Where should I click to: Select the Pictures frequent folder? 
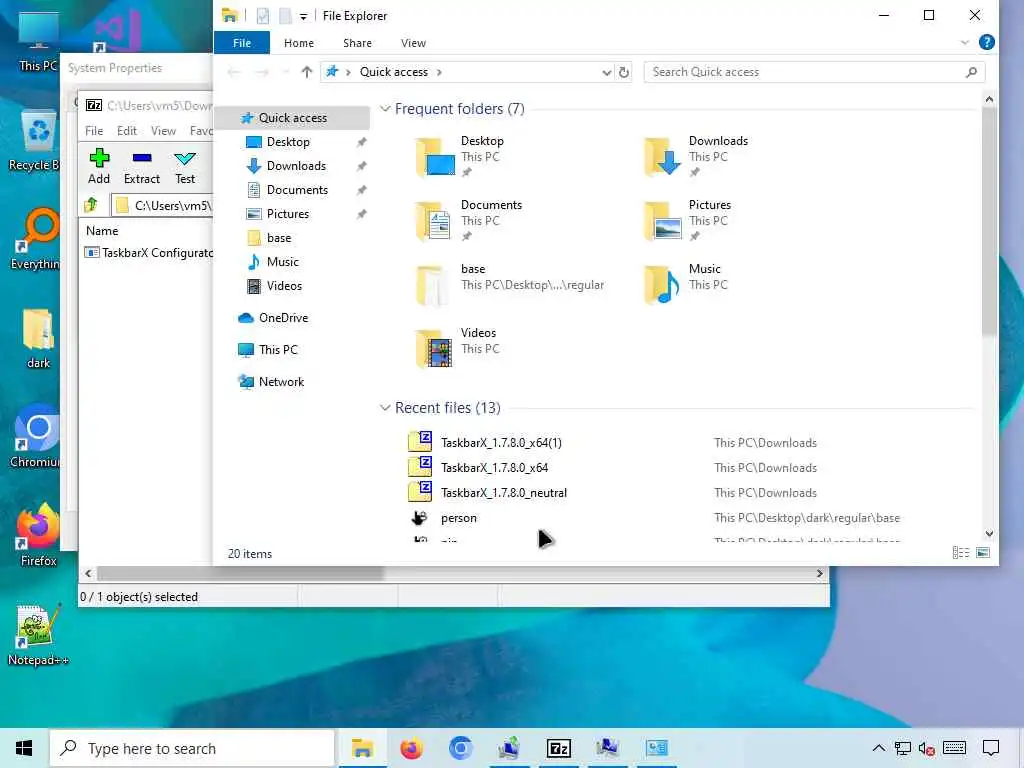coord(688,220)
